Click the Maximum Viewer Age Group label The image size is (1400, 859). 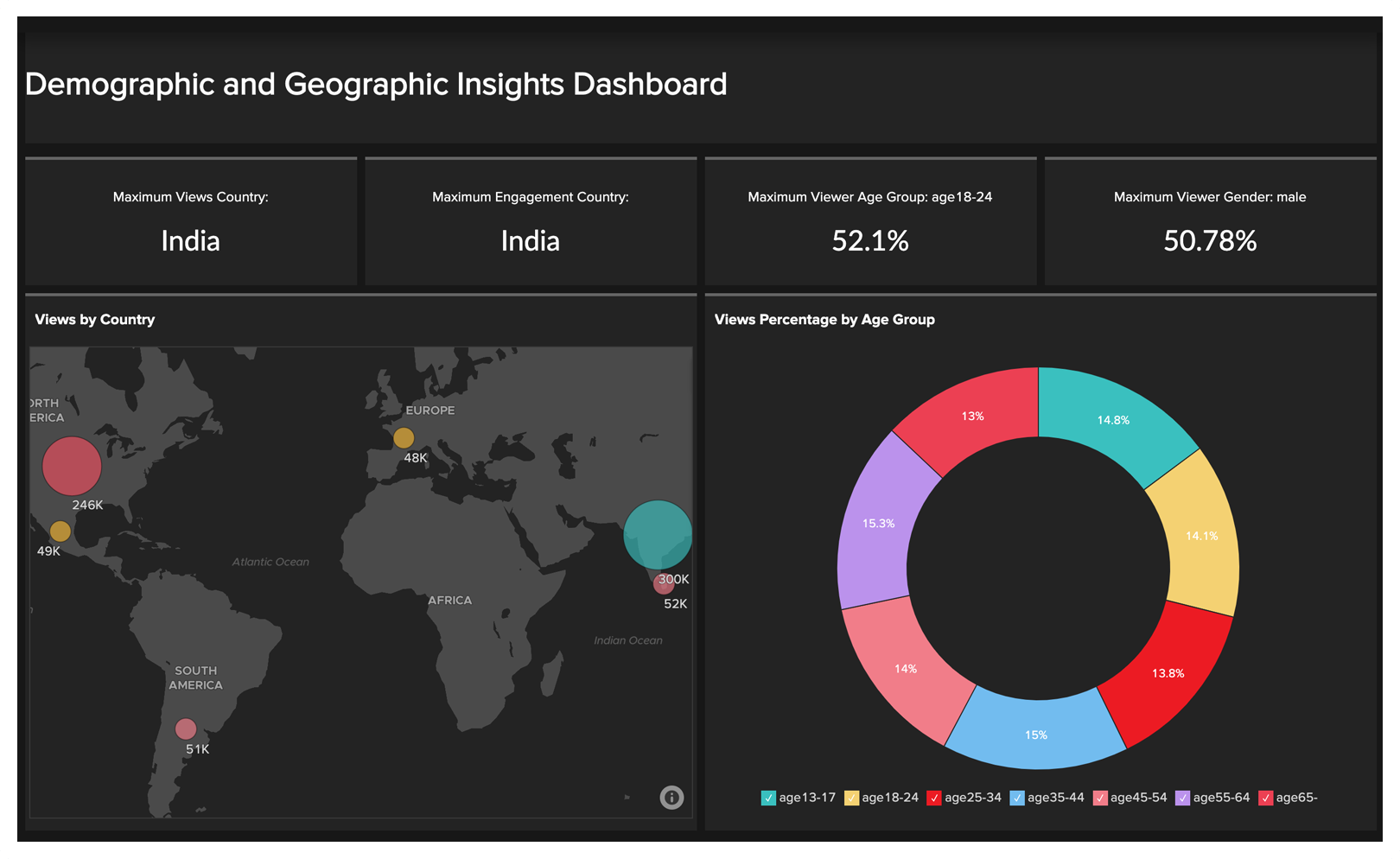click(x=869, y=197)
